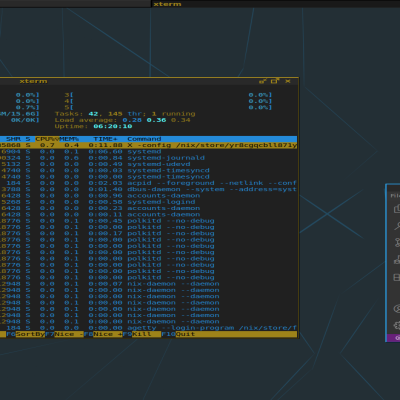Image resolution: width=400 pixels, height=400 pixels.
Task: Open the Extensions icon in the right window
Action: tap(397, 277)
